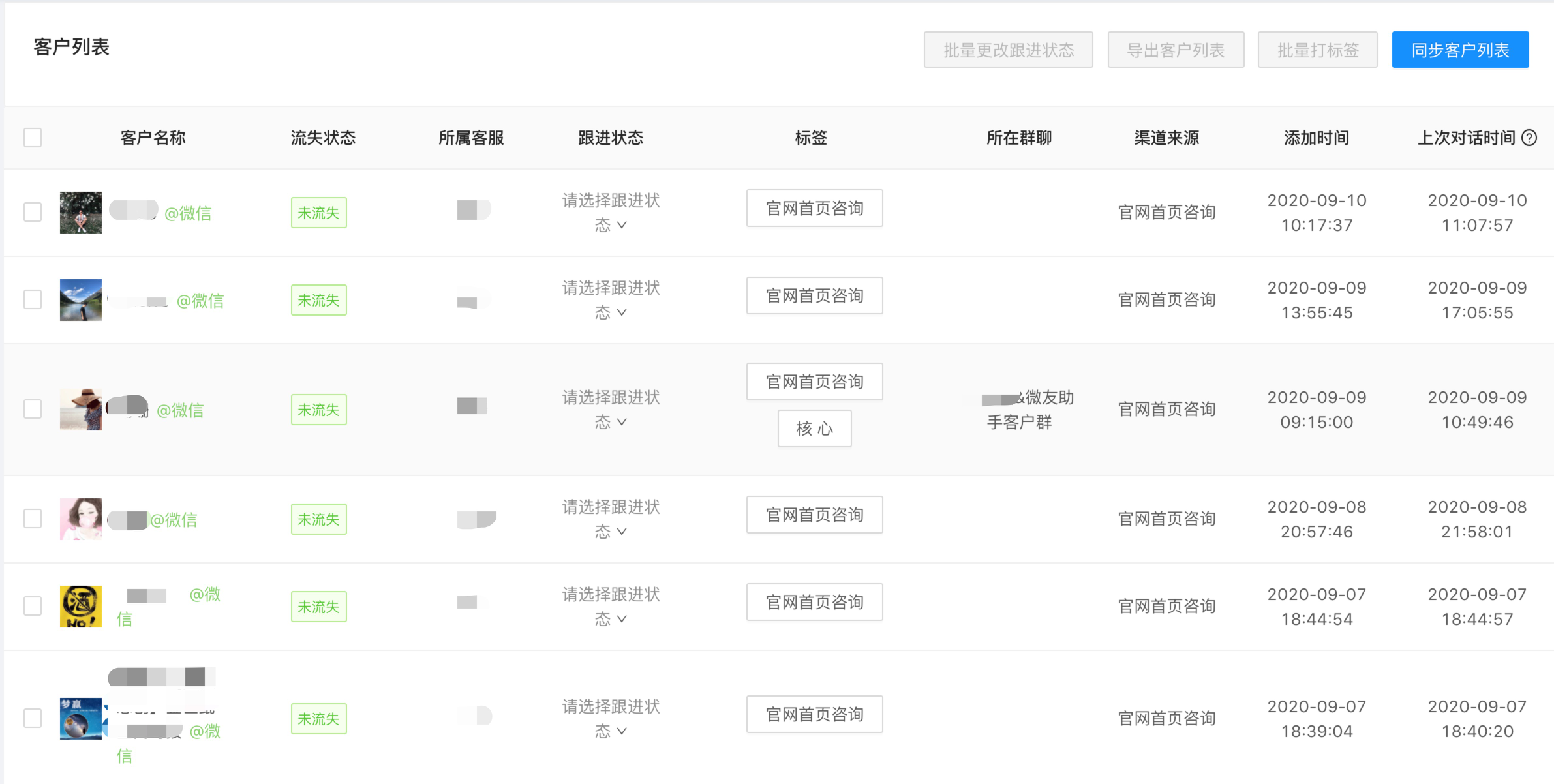Open 跟进状态 dropdown for the 09:15:00 row
Viewport: 1554px width, 784px height.
coord(611,409)
